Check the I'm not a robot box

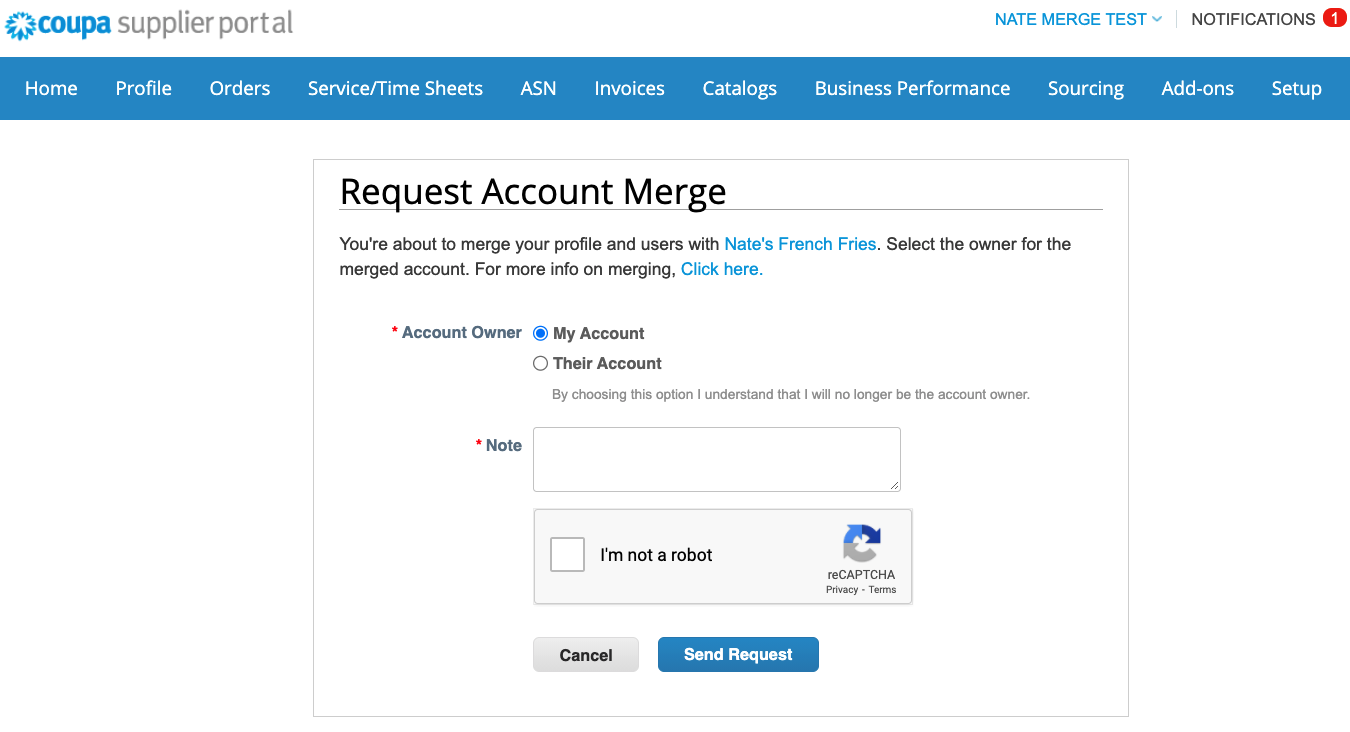coord(567,555)
